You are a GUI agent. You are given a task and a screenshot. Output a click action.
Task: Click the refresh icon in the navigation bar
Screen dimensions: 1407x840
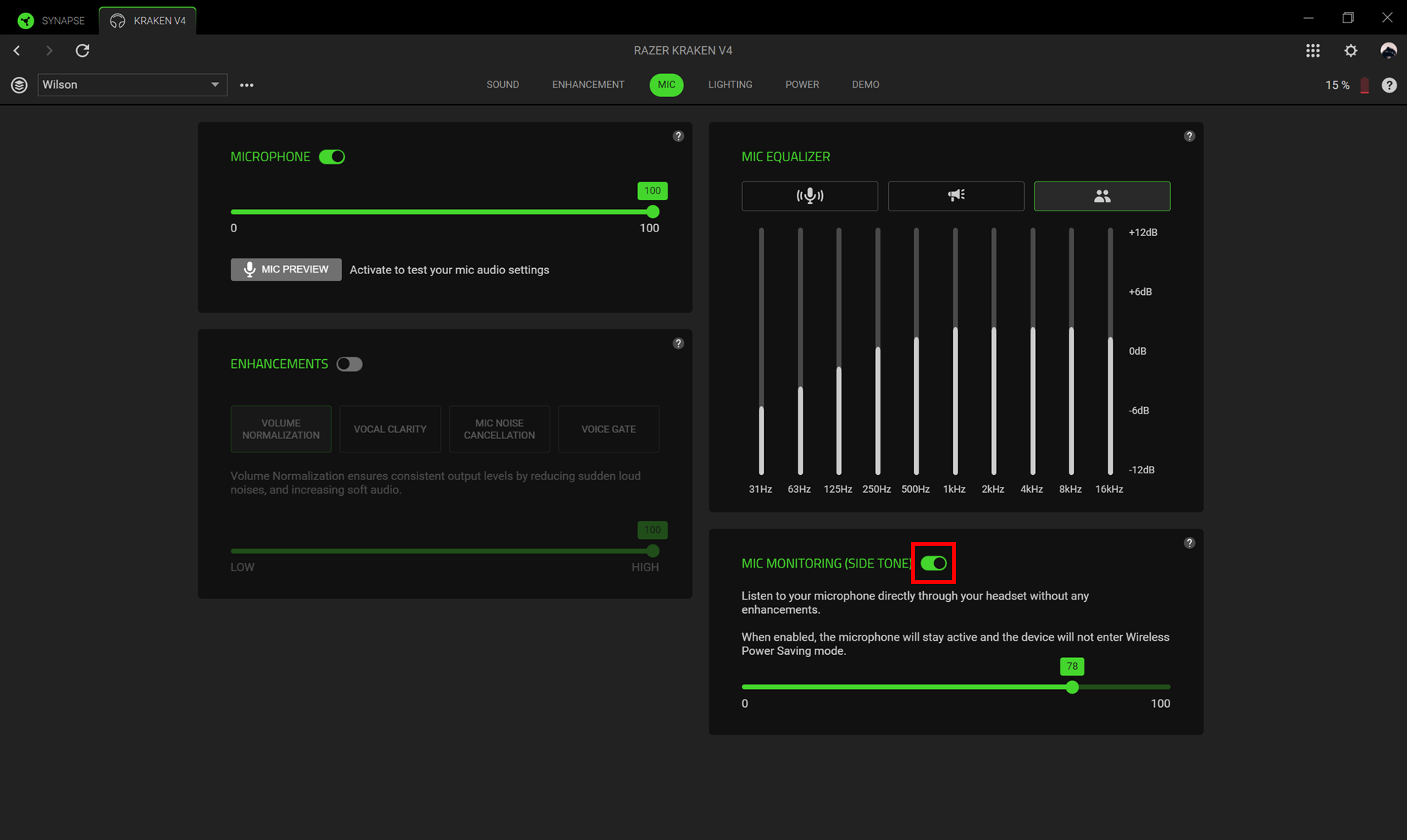tap(82, 51)
